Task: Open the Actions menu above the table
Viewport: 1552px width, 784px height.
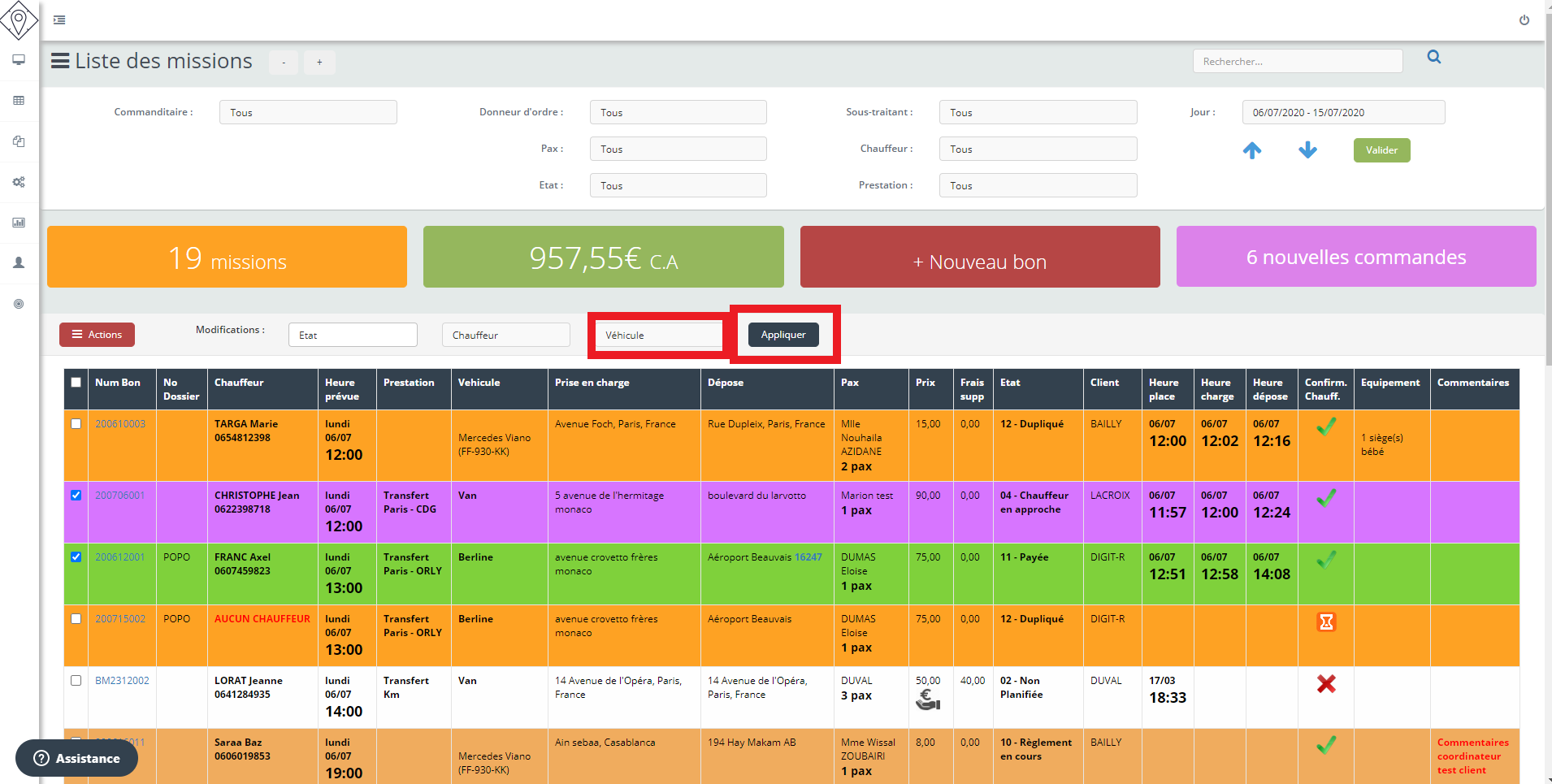Action: (97, 334)
